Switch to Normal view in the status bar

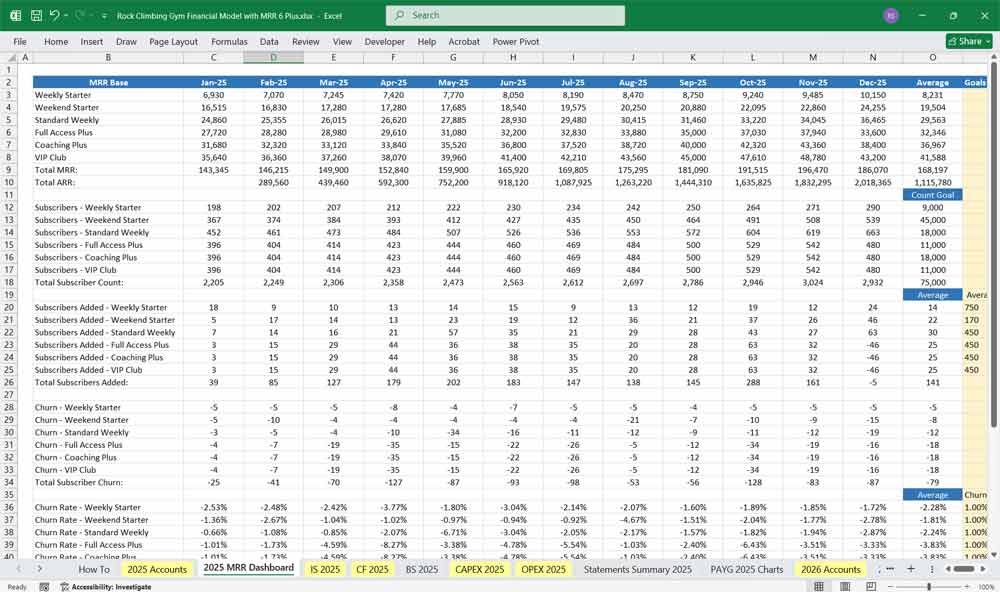click(x=818, y=584)
